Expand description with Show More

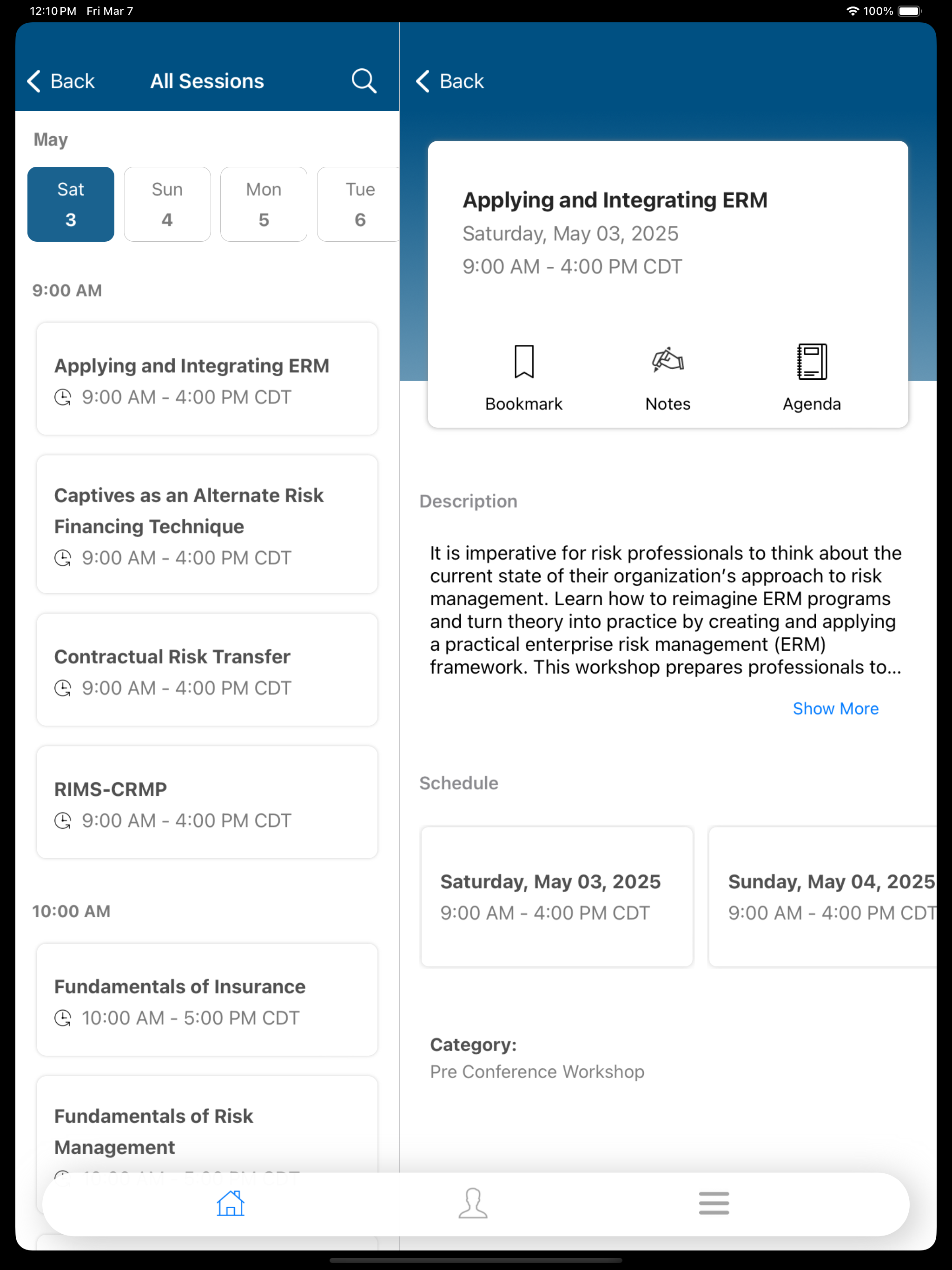click(x=835, y=708)
